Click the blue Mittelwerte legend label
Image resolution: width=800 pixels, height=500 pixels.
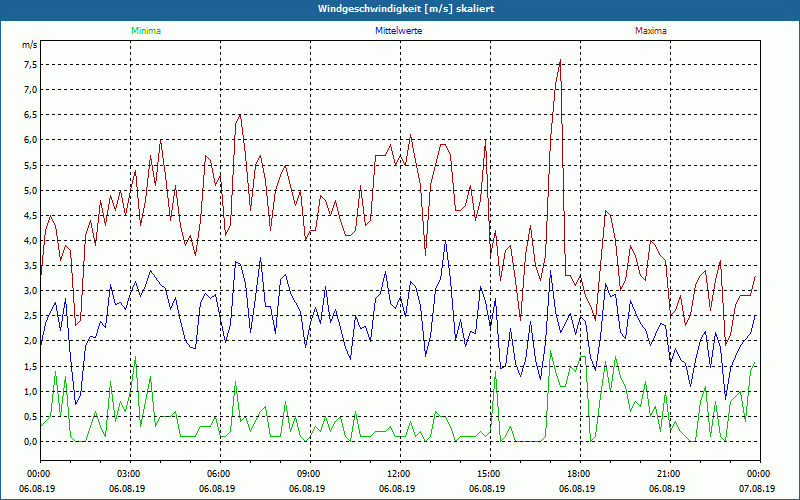click(x=398, y=31)
